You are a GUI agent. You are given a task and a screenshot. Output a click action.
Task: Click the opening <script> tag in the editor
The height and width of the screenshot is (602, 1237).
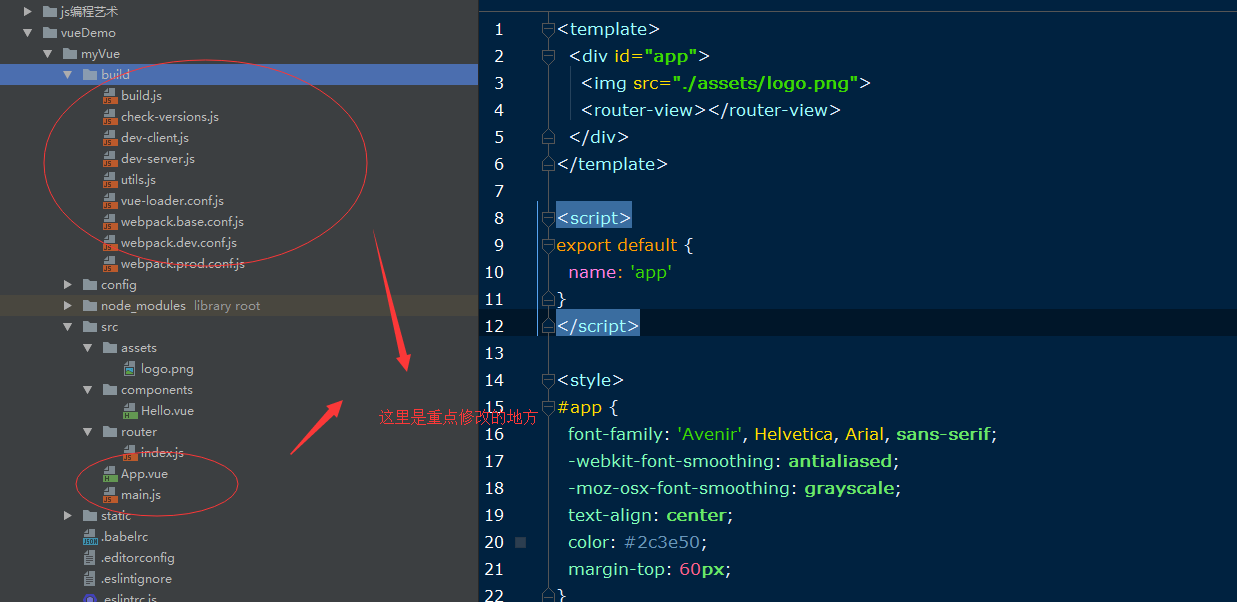pos(594,218)
